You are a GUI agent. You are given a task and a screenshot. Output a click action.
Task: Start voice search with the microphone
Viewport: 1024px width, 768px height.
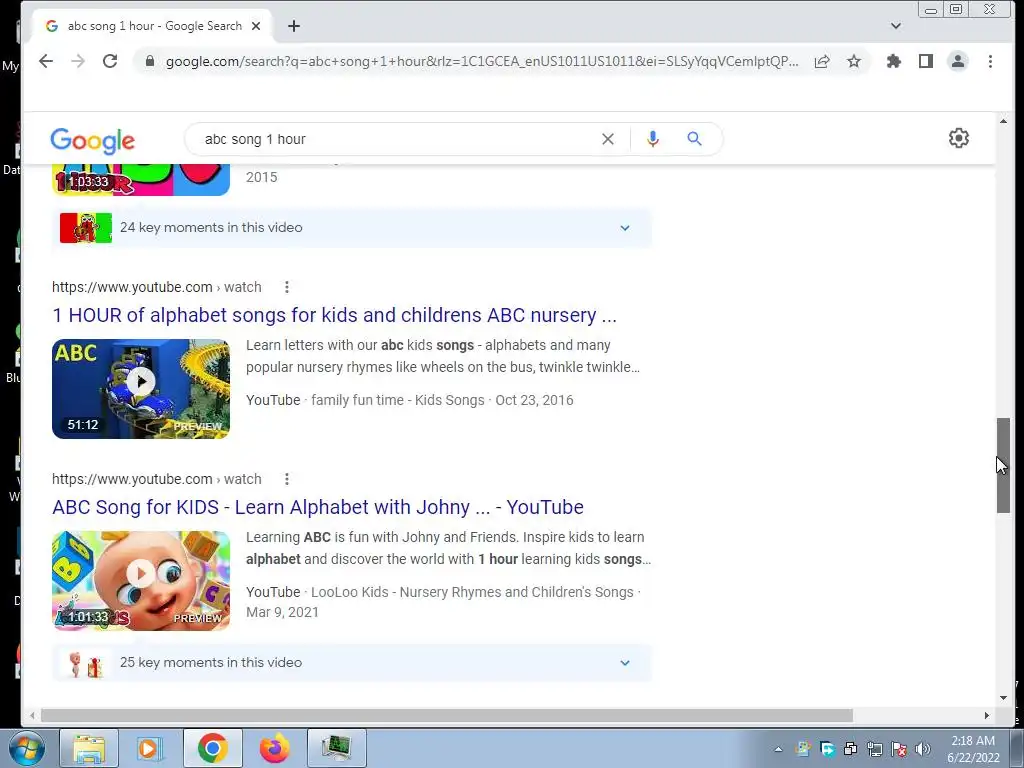pos(652,139)
